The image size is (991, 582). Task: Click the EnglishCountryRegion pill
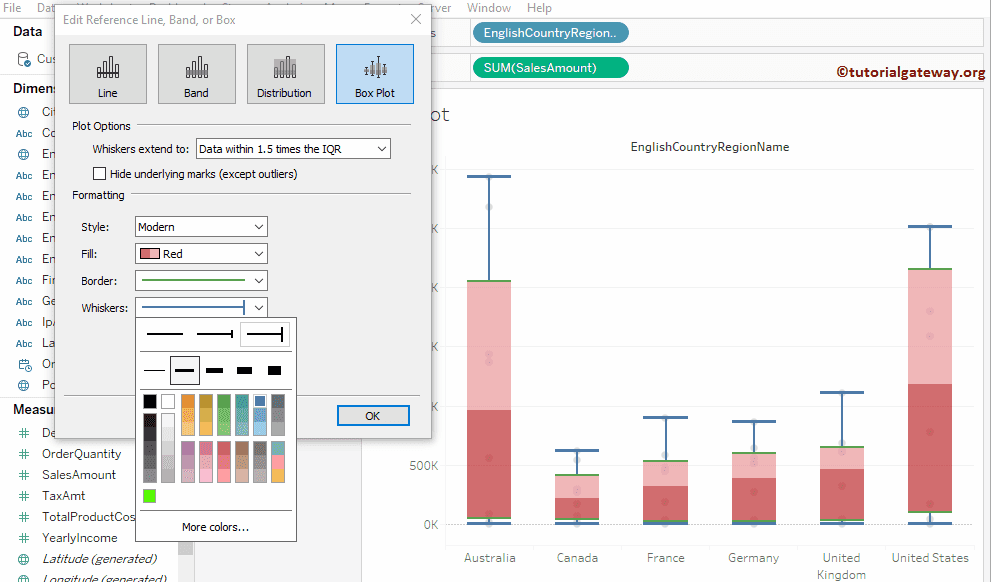pyautogui.click(x=549, y=32)
